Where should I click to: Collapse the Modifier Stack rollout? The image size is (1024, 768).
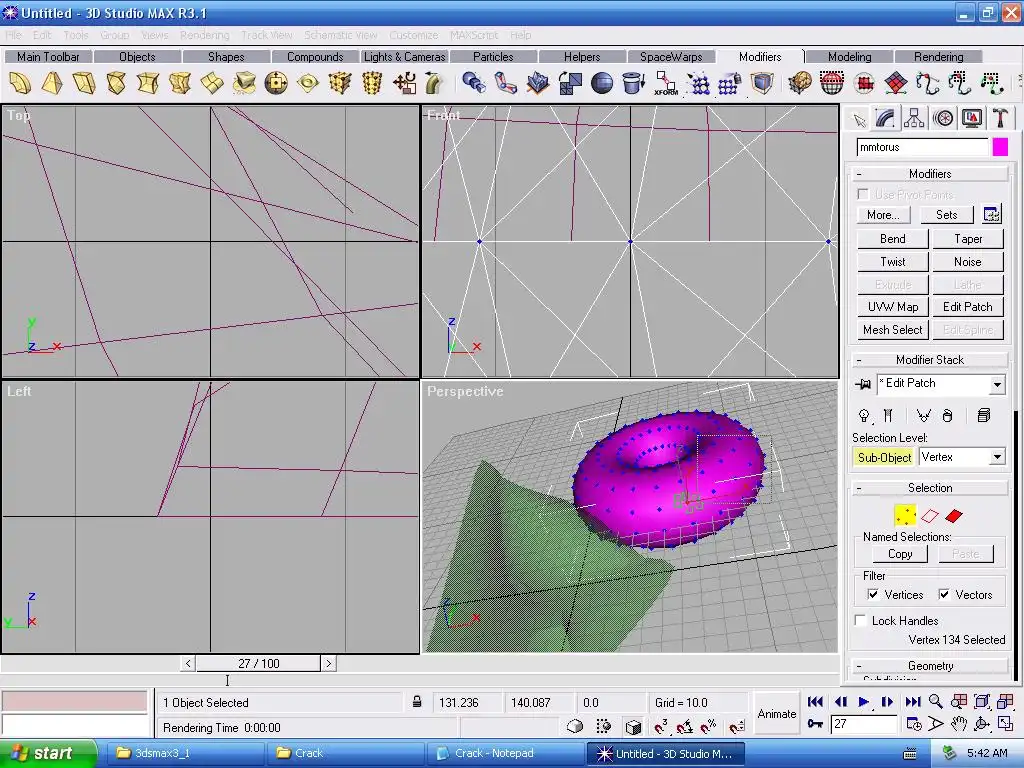[929, 360]
